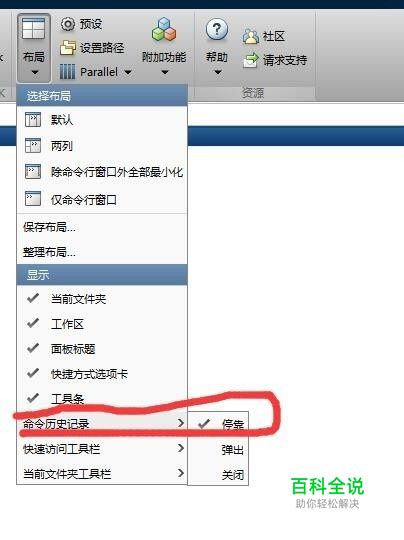Click the 附加功能 add-ons cubes icon
The height and width of the screenshot is (540, 404).
164,30
